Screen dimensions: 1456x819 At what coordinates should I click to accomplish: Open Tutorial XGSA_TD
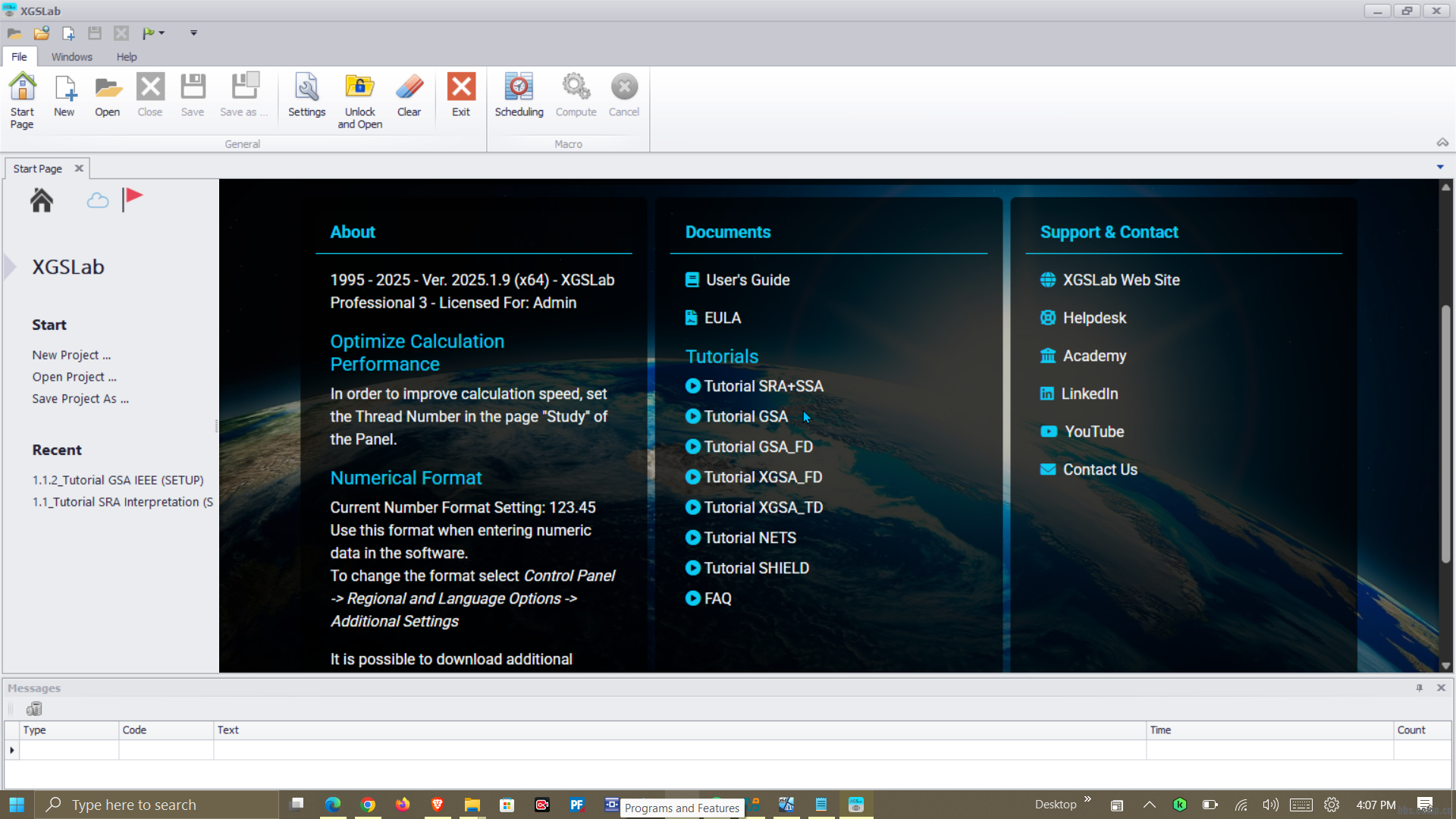(x=754, y=507)
